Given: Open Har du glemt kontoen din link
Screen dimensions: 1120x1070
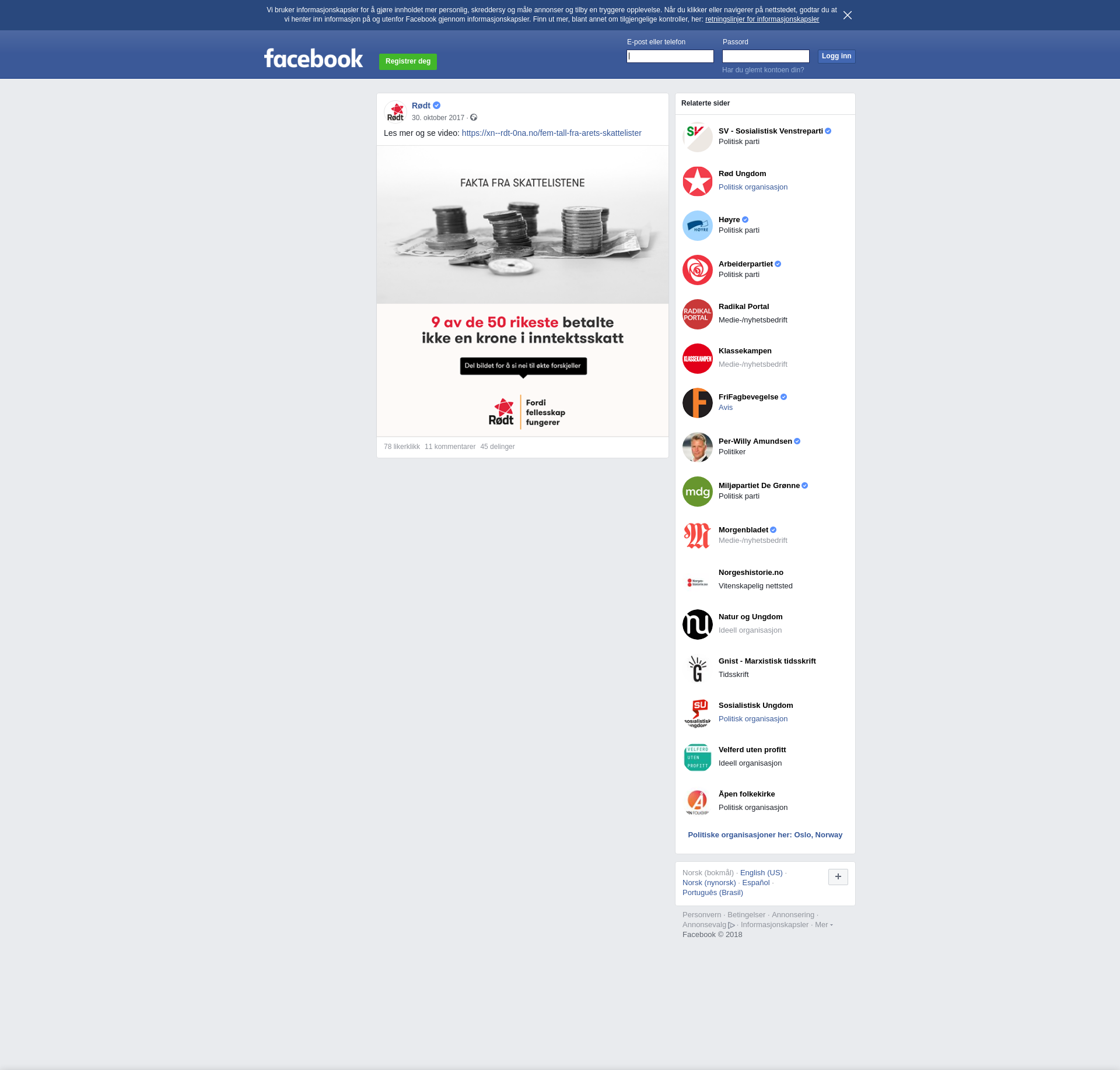Looking at the screenshot, I should (763, 70).
